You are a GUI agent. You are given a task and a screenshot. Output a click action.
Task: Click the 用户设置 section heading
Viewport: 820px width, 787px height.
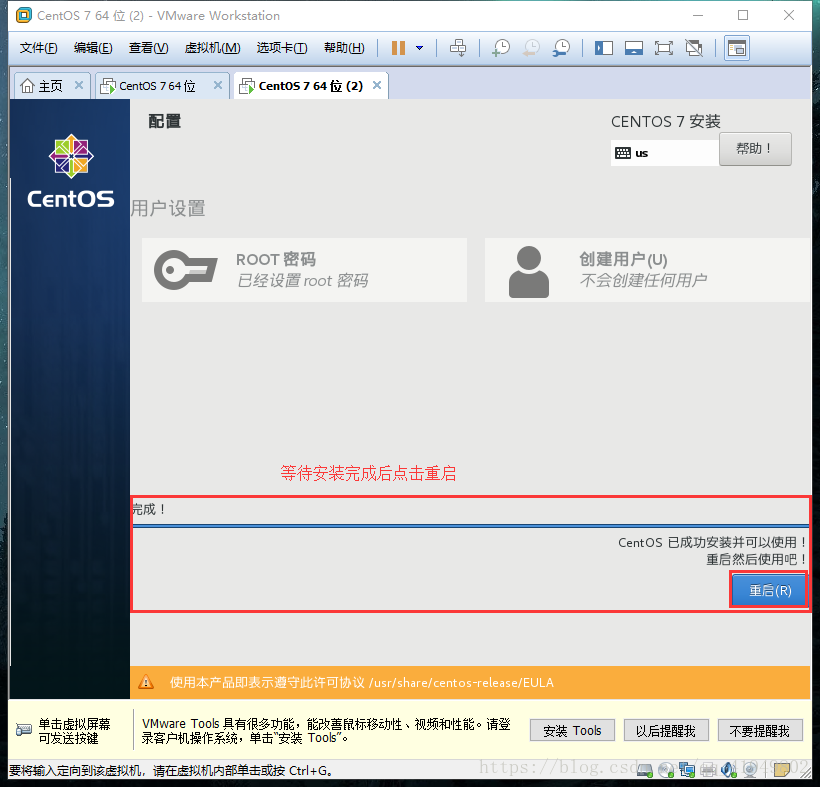[168, 208]
